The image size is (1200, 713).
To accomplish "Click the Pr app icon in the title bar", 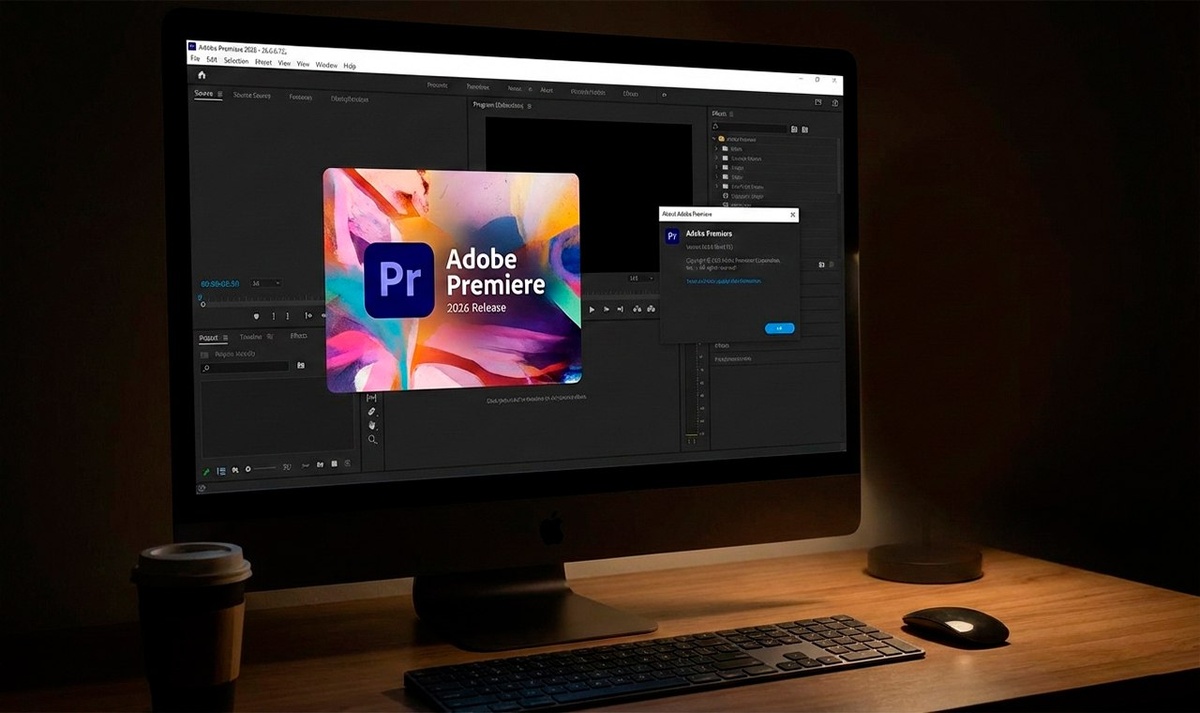I will click(192, 47).
